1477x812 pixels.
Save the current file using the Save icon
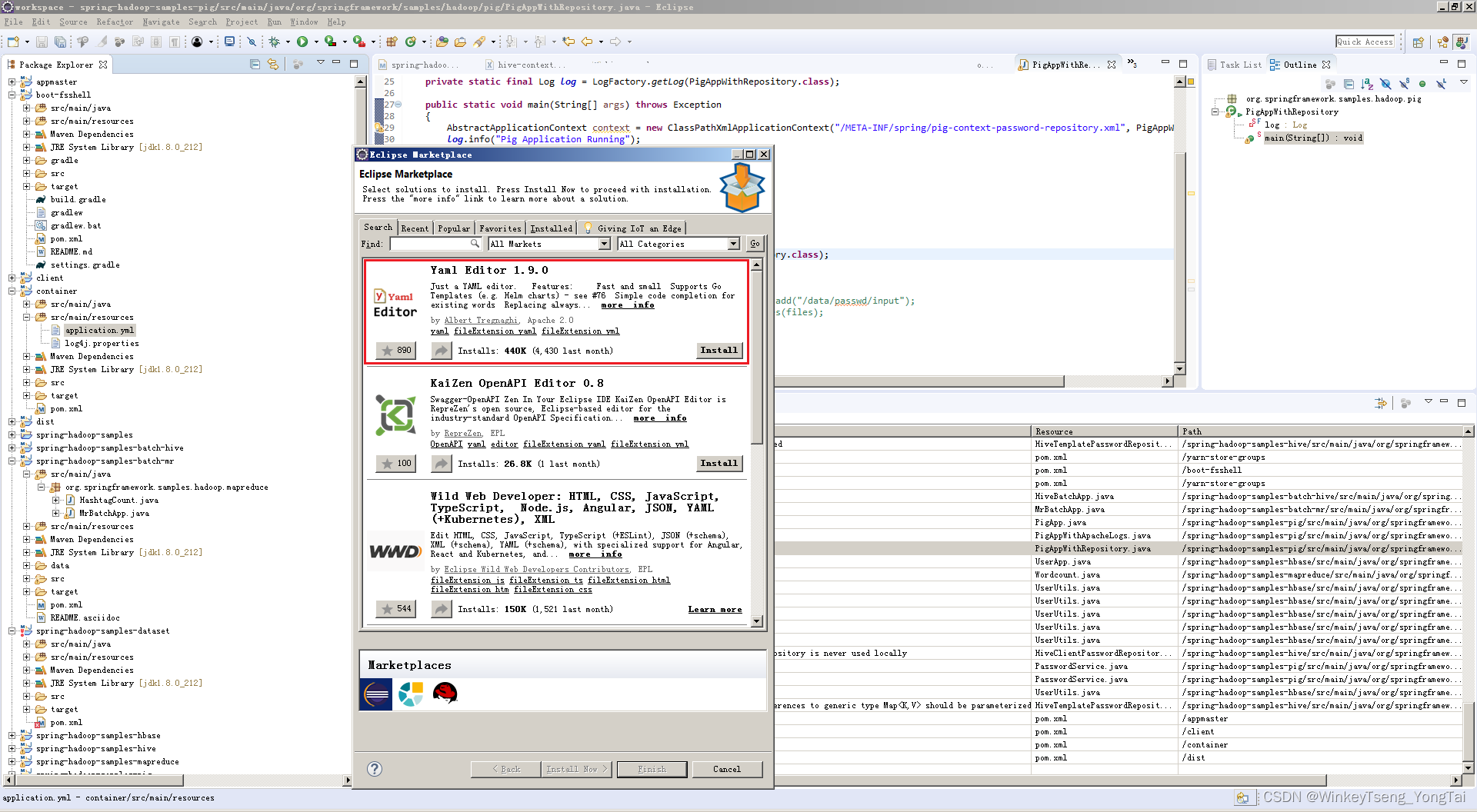pos(41,42)
